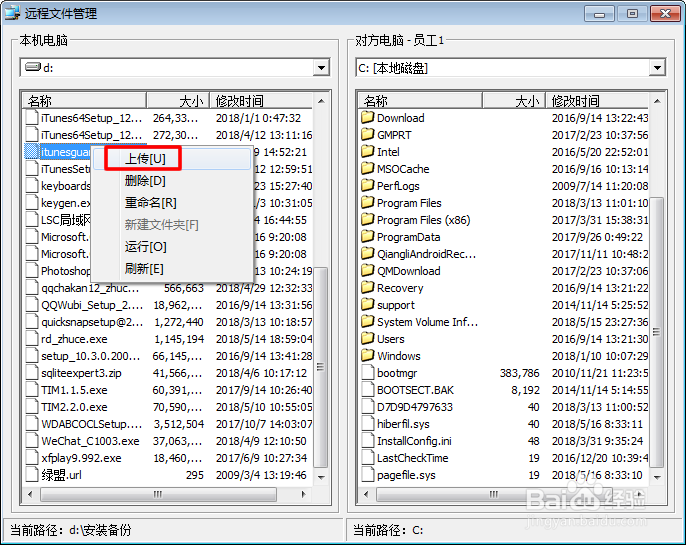The width and height of the screenshot is (686, 545).
Task: Select the Program Files folder name
Action: [x=409, y=203]
